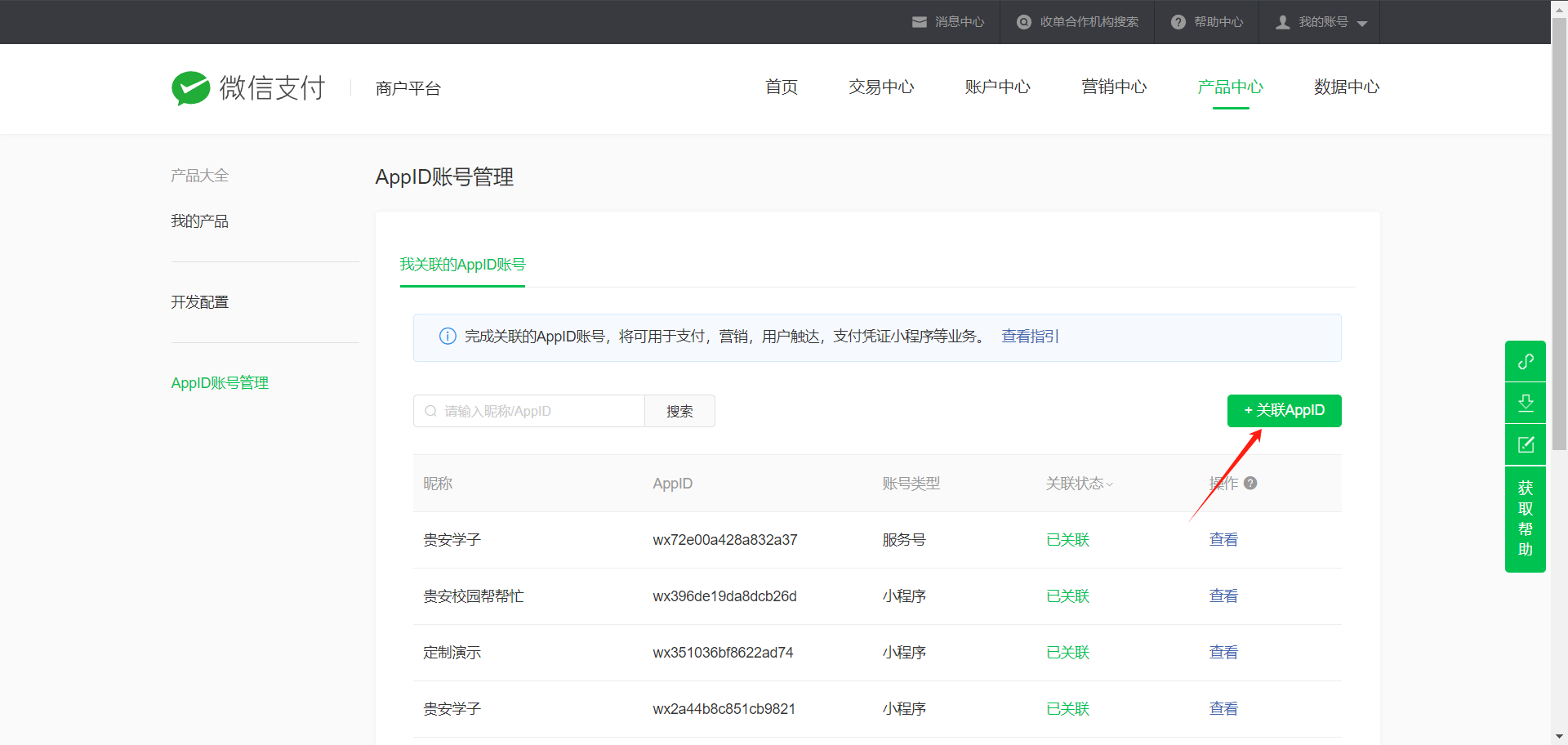Click the green 关联AppID button
Screen dimensions: 1568x745
pyautogui.click(x=1284, y=410)
